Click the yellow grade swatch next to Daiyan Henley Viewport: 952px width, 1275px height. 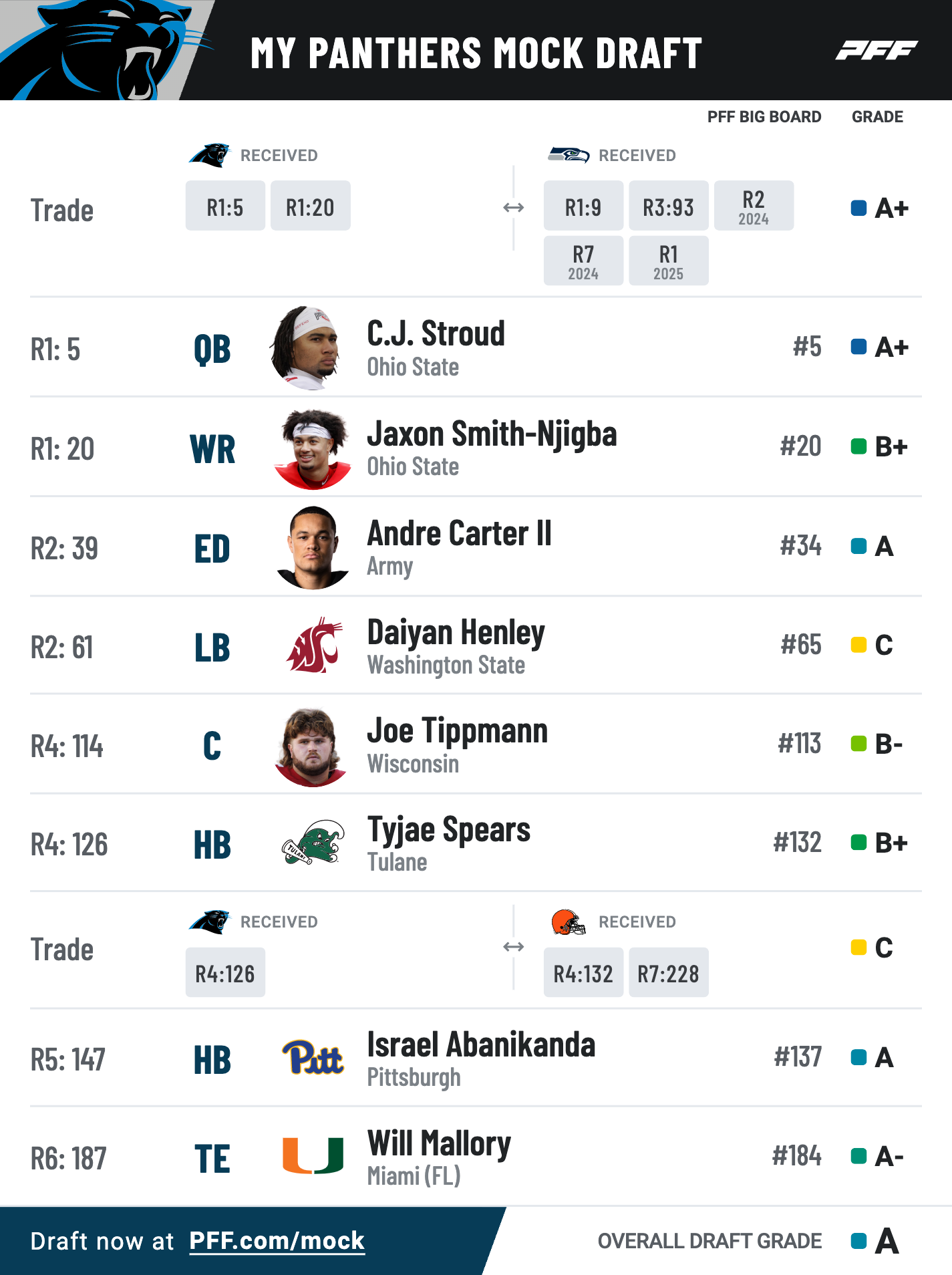(x=858, y=645)
